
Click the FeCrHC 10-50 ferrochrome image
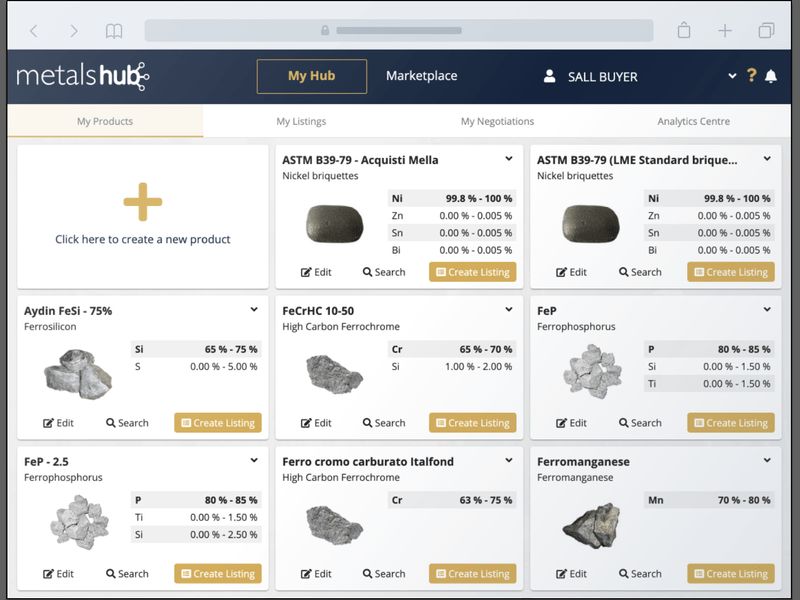pyautogui.click(x=335, y=374)
